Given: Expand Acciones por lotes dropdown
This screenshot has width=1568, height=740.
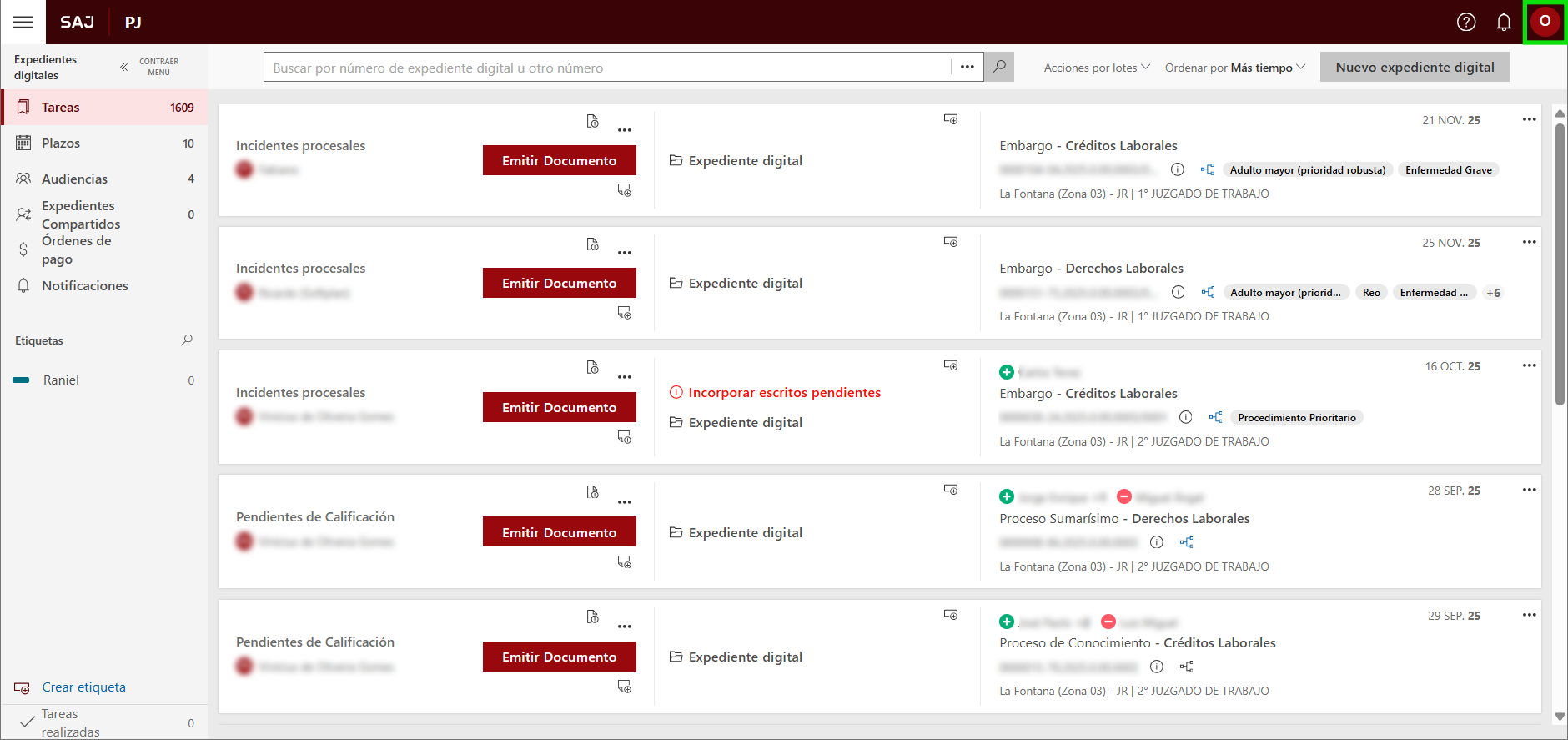Looking at the screenshot, I should [x=1096, y=68].
